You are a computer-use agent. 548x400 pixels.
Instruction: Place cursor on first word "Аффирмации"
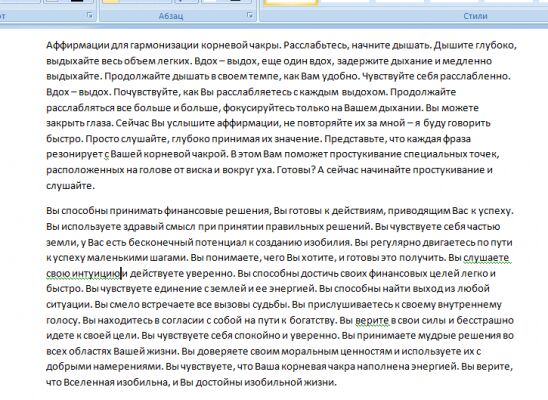pos(78,45)
